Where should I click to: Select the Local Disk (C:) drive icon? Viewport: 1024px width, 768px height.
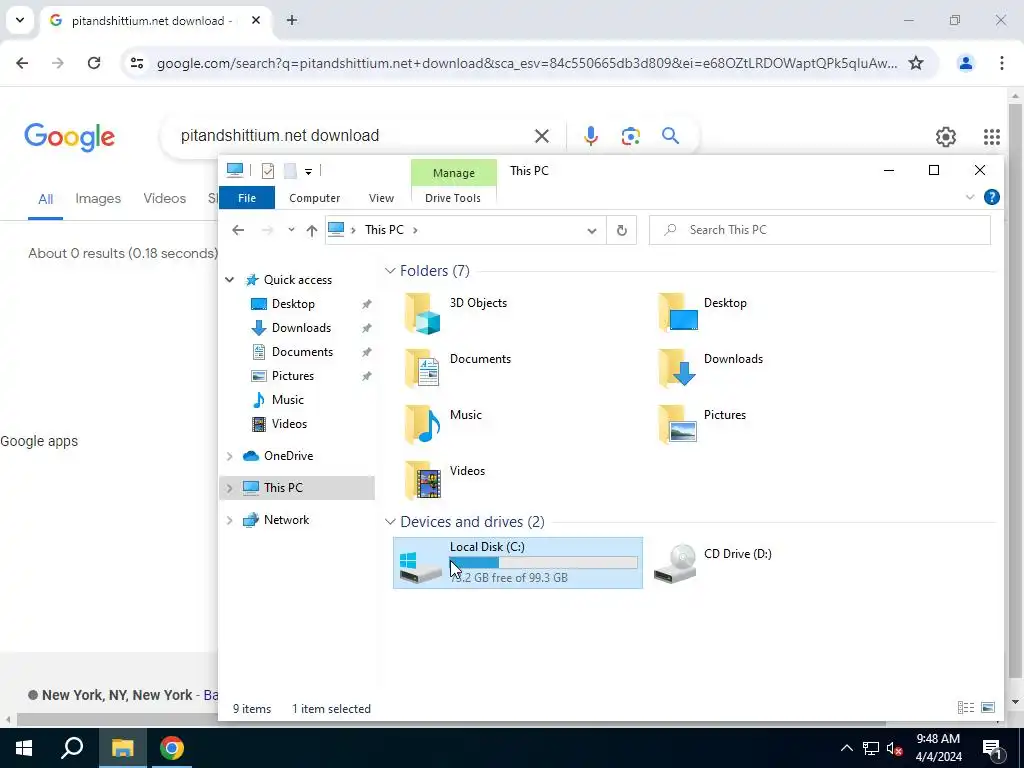point(421,567)
